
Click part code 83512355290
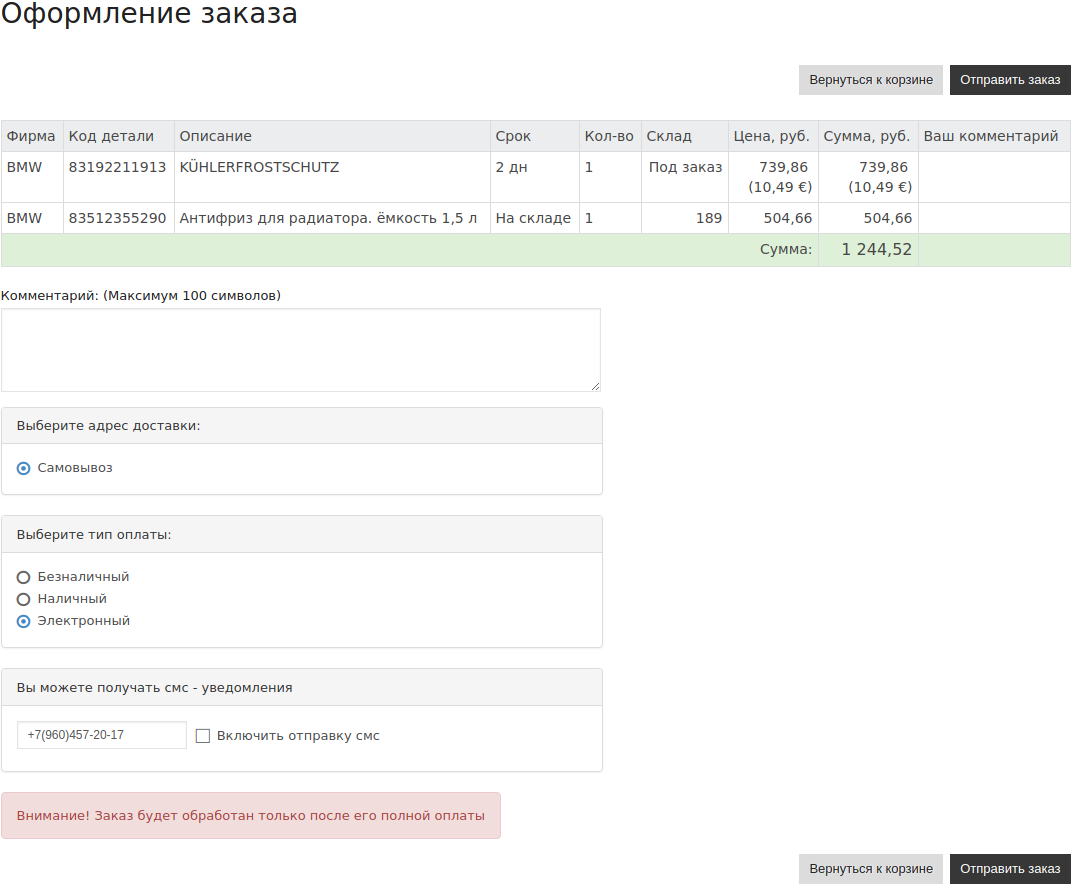[117, 218]
